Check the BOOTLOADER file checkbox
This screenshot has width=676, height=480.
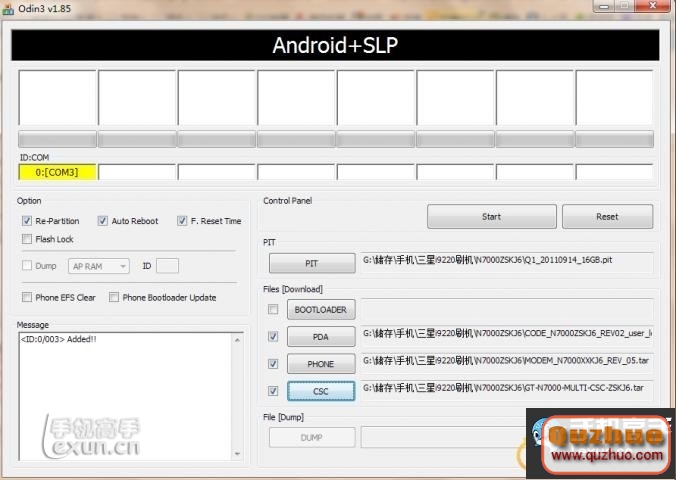coord(273,309)
